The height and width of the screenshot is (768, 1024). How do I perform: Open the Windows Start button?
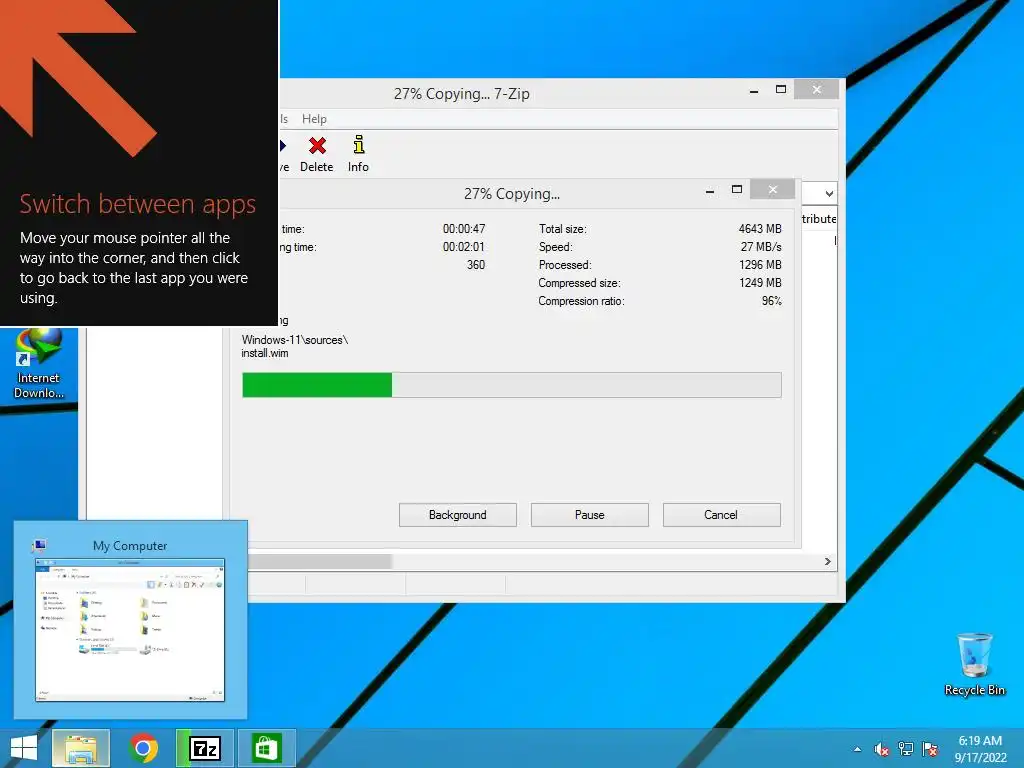24,748
